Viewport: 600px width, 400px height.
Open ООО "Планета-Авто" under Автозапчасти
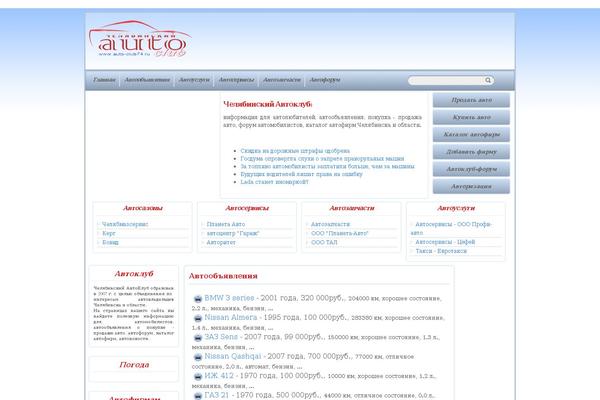coord(339,233)
